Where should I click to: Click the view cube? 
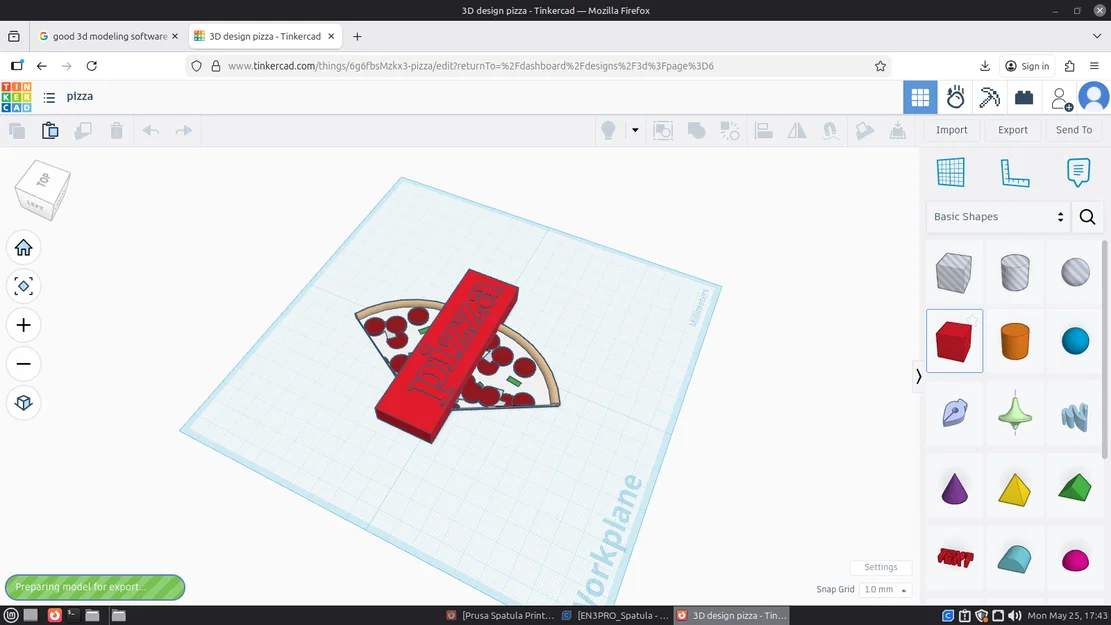point(43,190)
